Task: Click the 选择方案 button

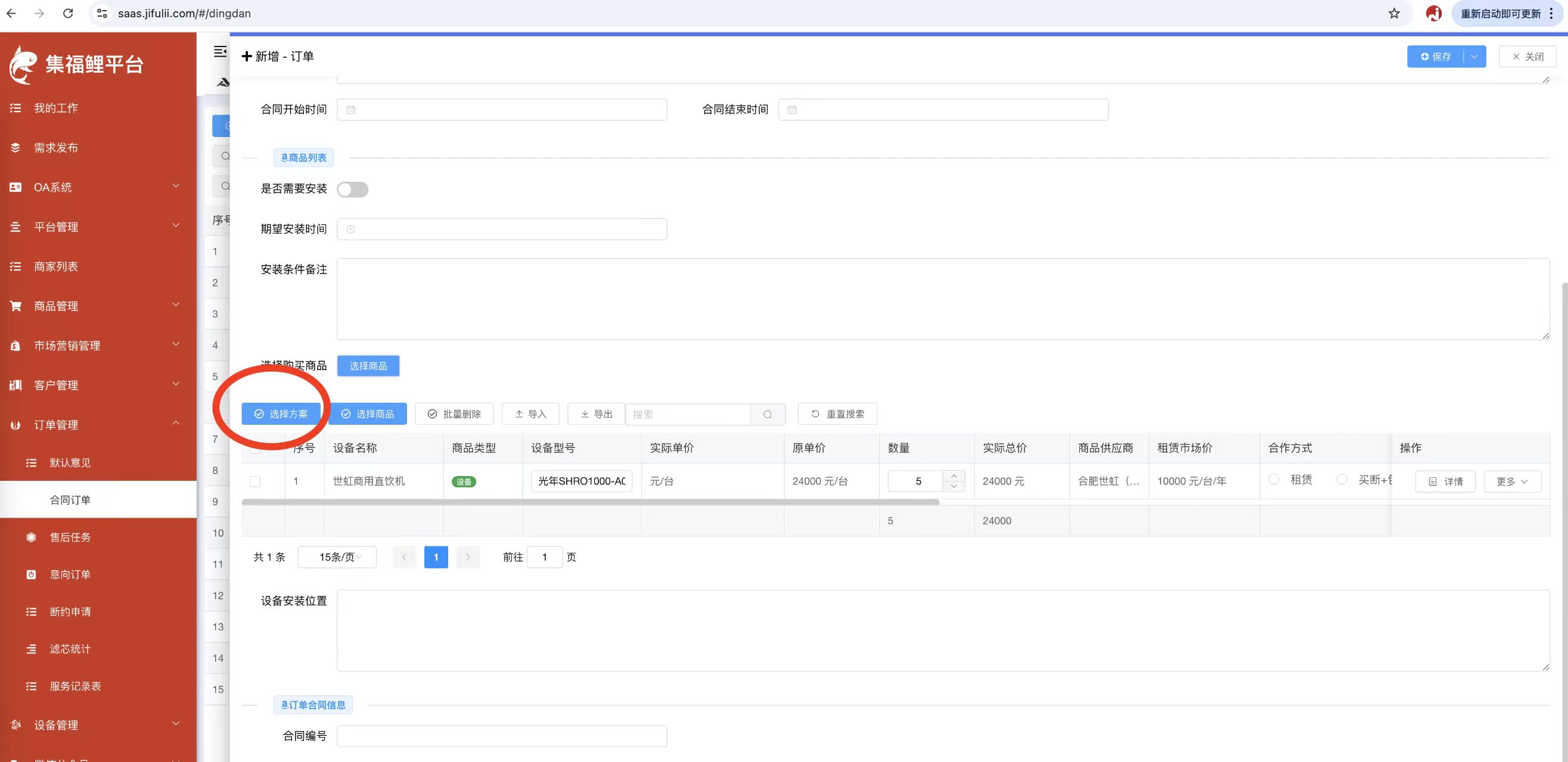Action: [281, 414]
